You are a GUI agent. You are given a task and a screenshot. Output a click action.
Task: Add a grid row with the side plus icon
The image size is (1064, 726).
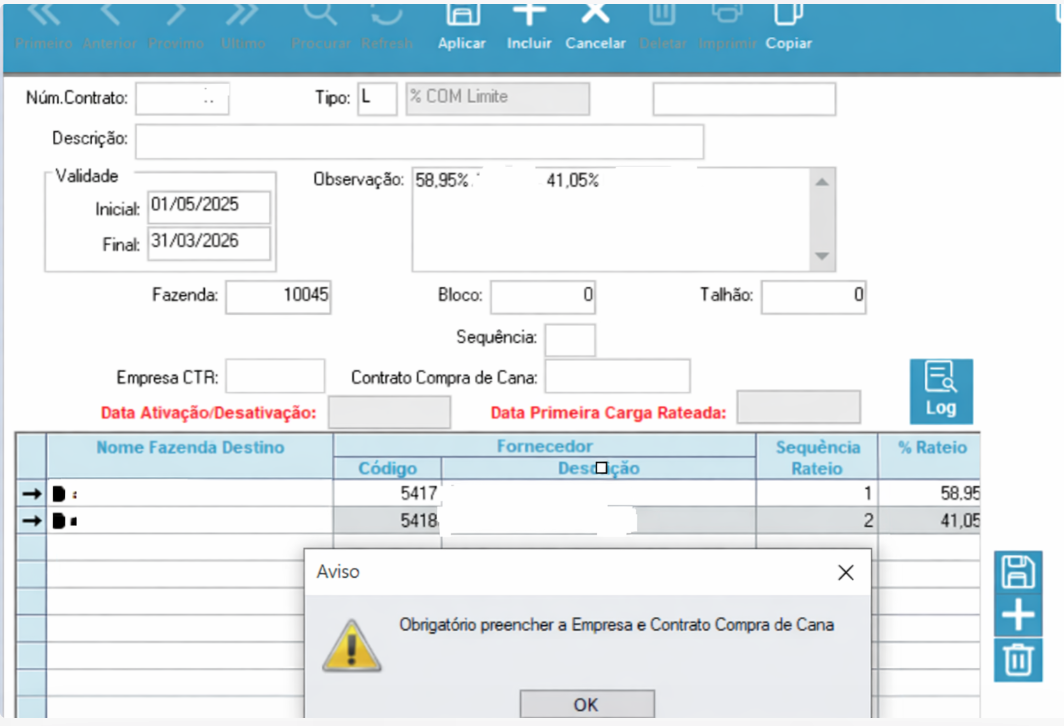tap(1018, 615)
